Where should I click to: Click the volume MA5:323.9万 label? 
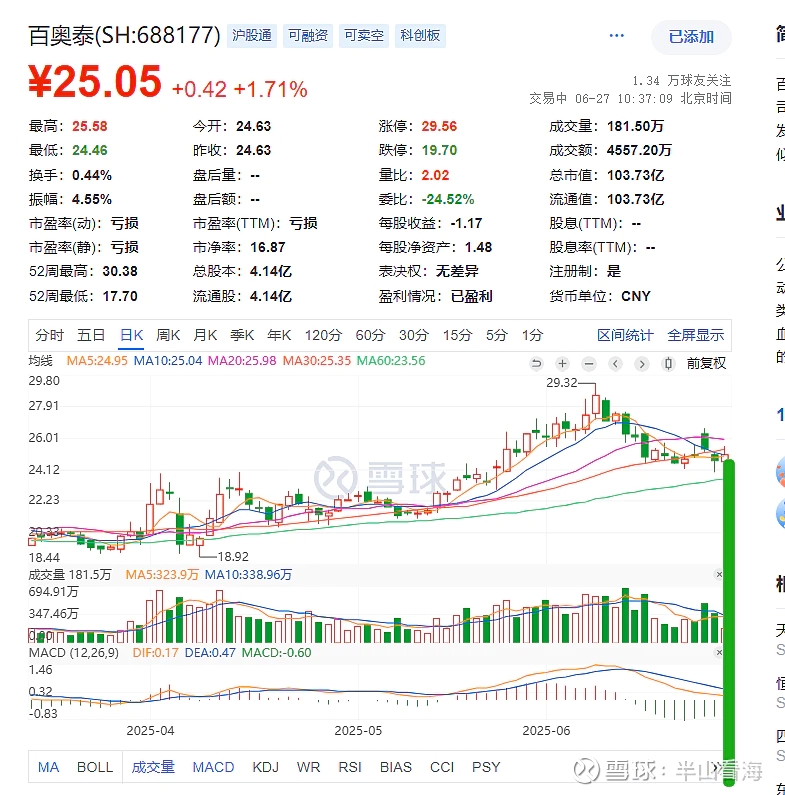coord(162,574)
